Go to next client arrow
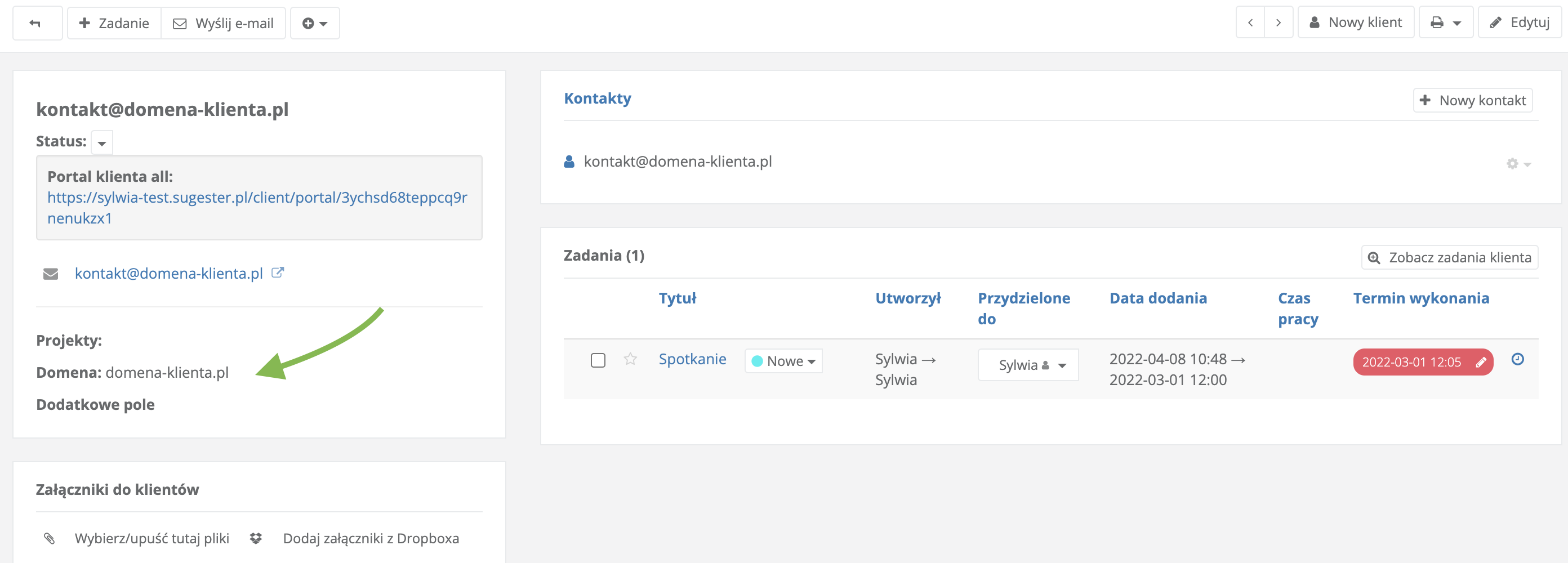Viewport: 1568px width, 563px height. [x=1279, y=23]
